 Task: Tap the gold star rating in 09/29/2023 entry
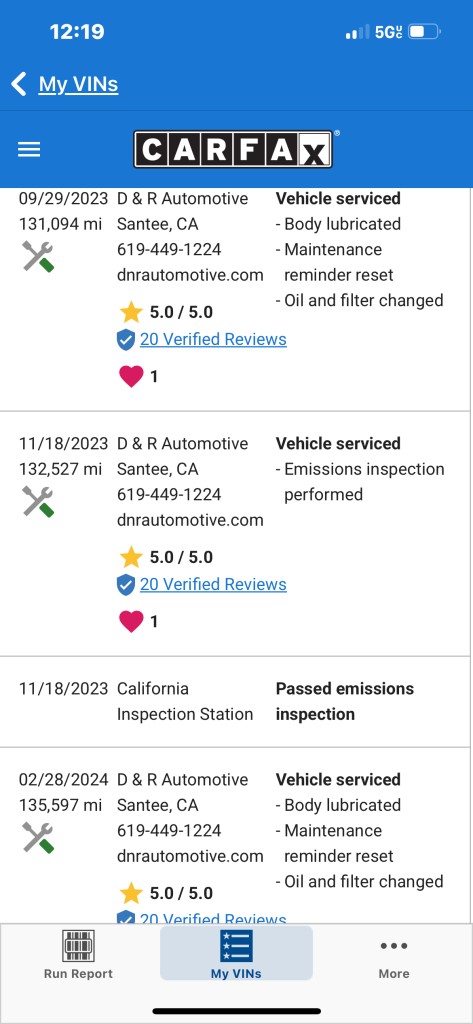pos(131,312)
